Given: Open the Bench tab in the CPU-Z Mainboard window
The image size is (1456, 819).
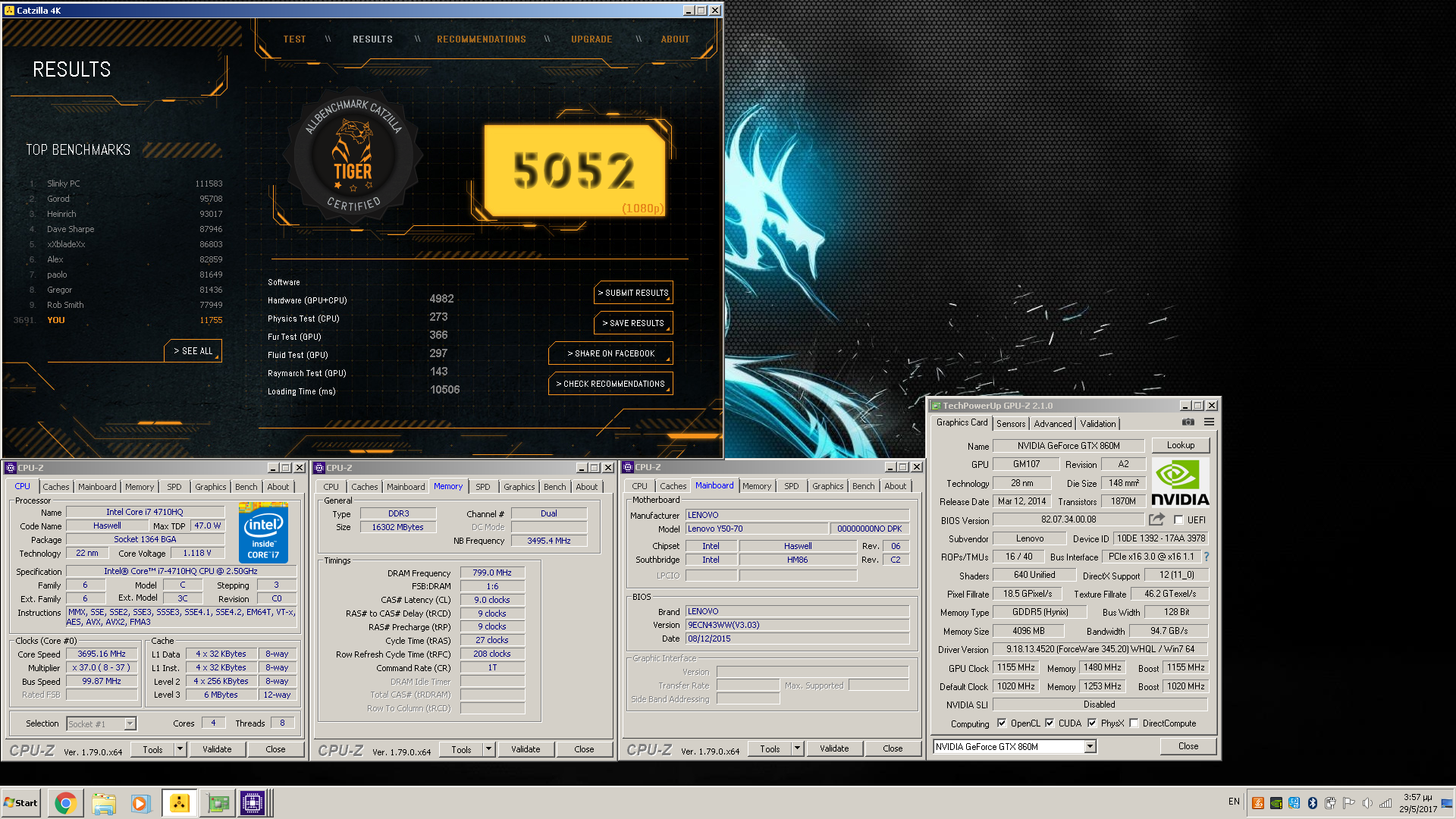Looking at the screenshot, I should click(x=864, y=486).
